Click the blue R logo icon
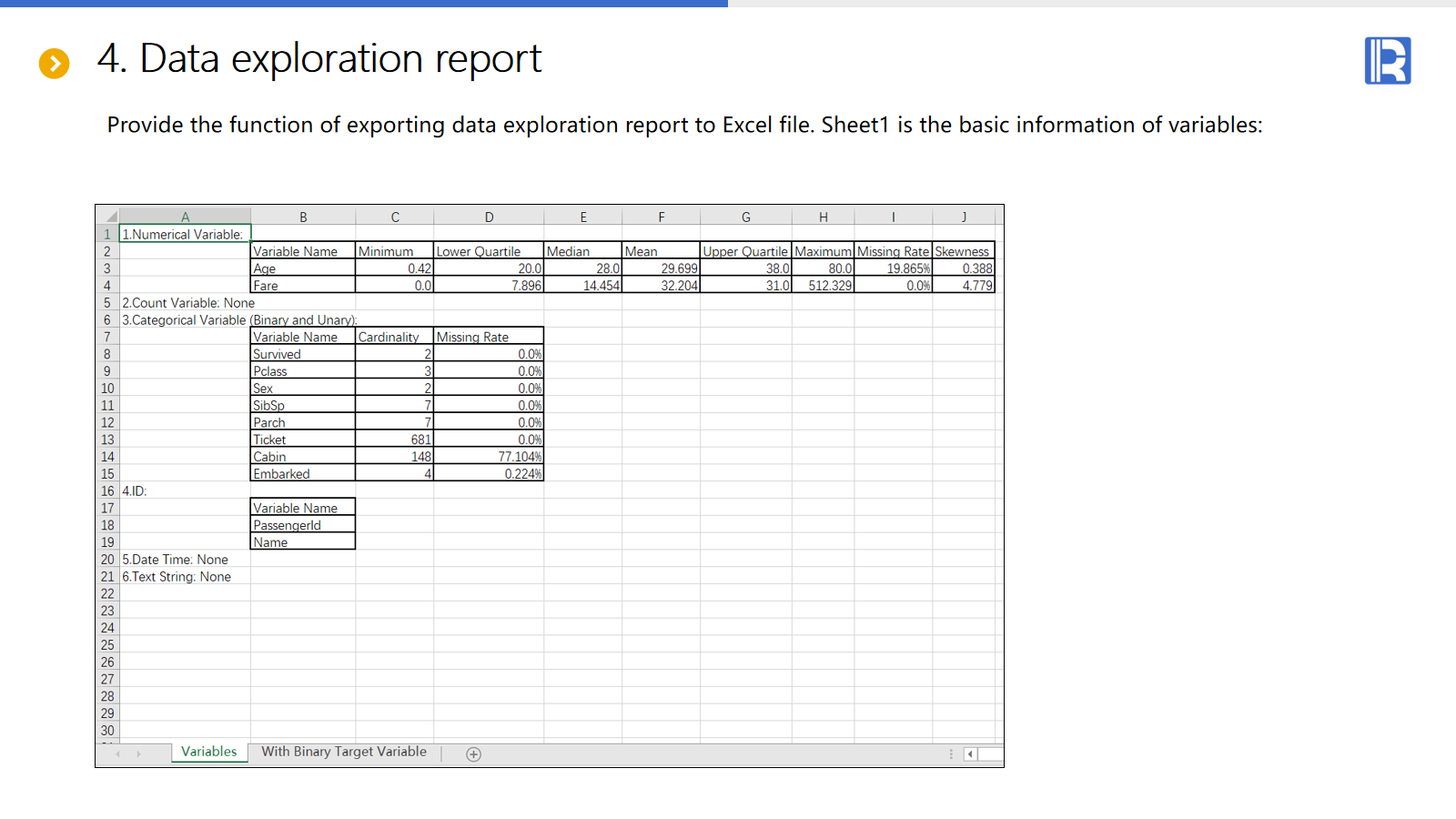 (1387, 61)
